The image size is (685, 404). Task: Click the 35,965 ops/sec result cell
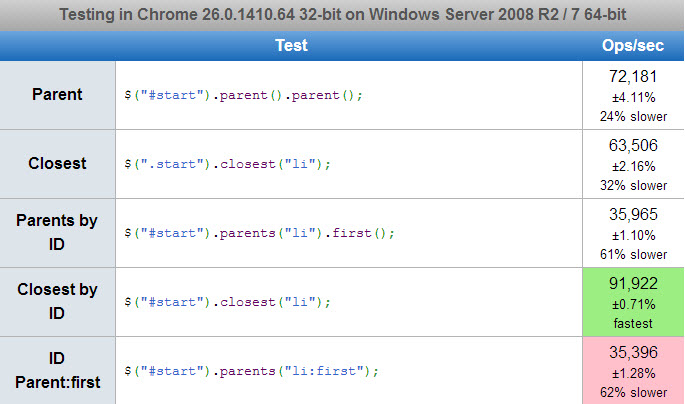[633, 233]
